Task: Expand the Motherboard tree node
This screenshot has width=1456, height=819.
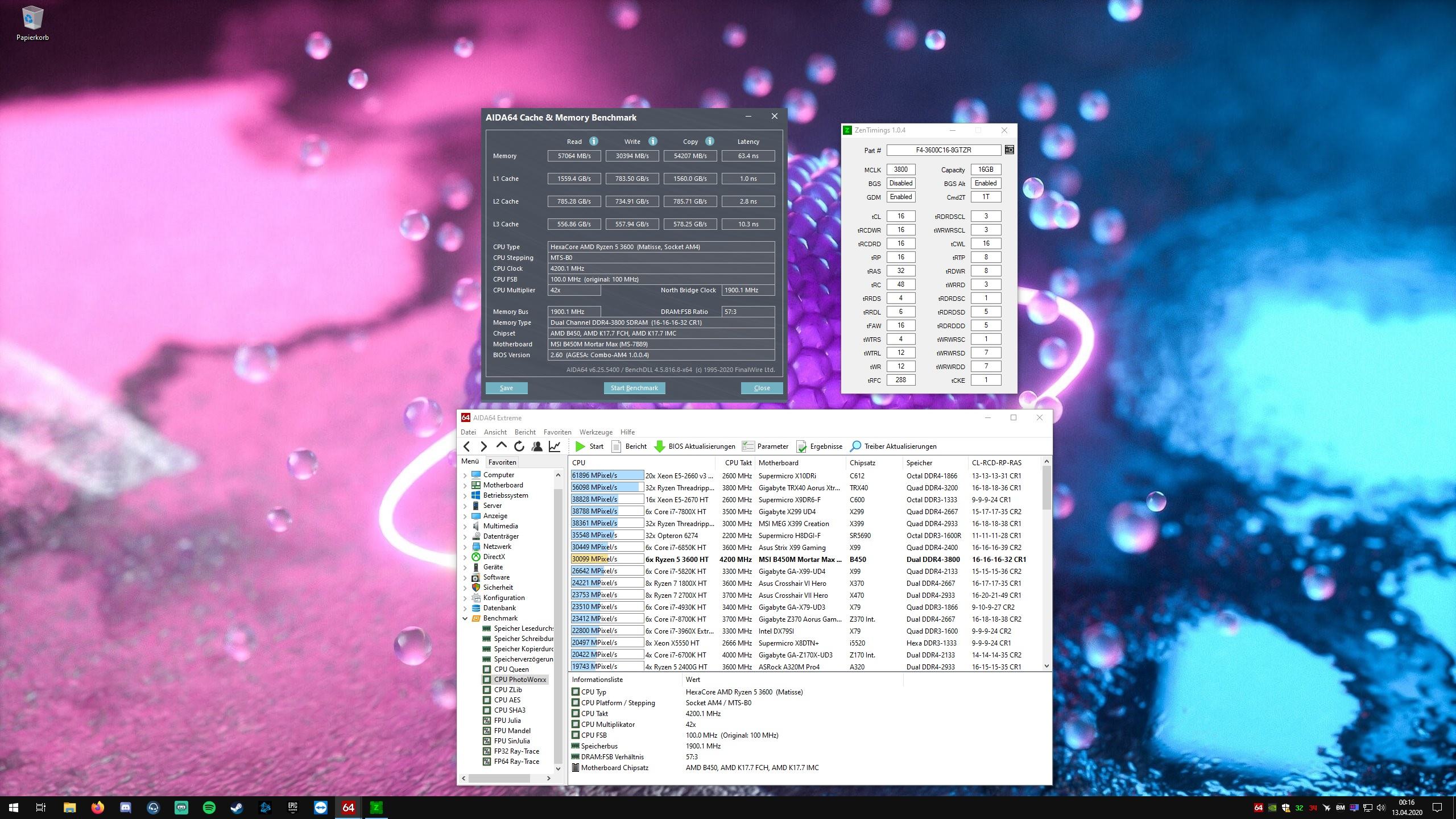Action: pos(465,485)
